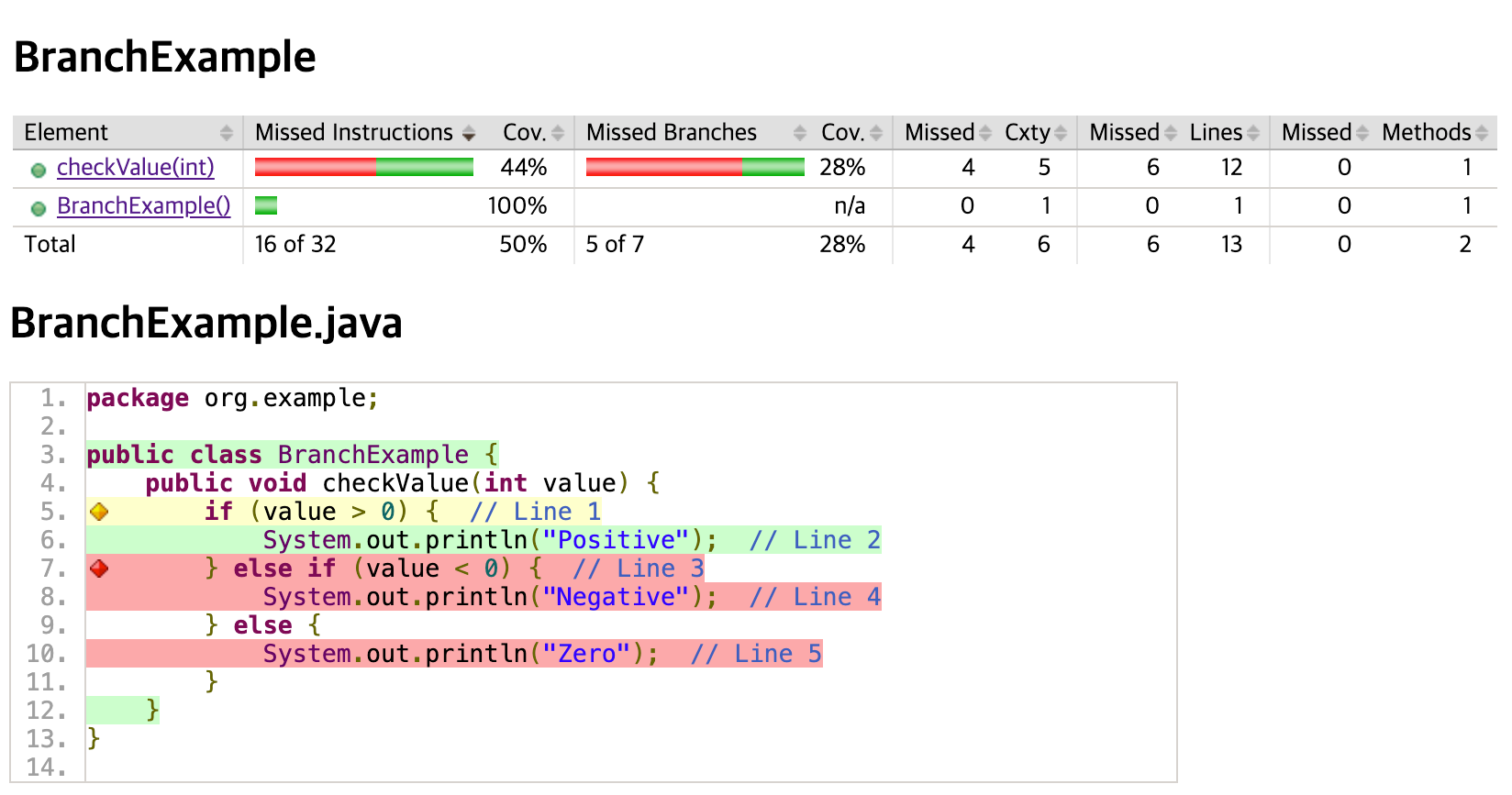Image resolution: width=1512 pixels, height=795 pixels.
Task: Sort by Methods column header
Action: [1435, 132]
